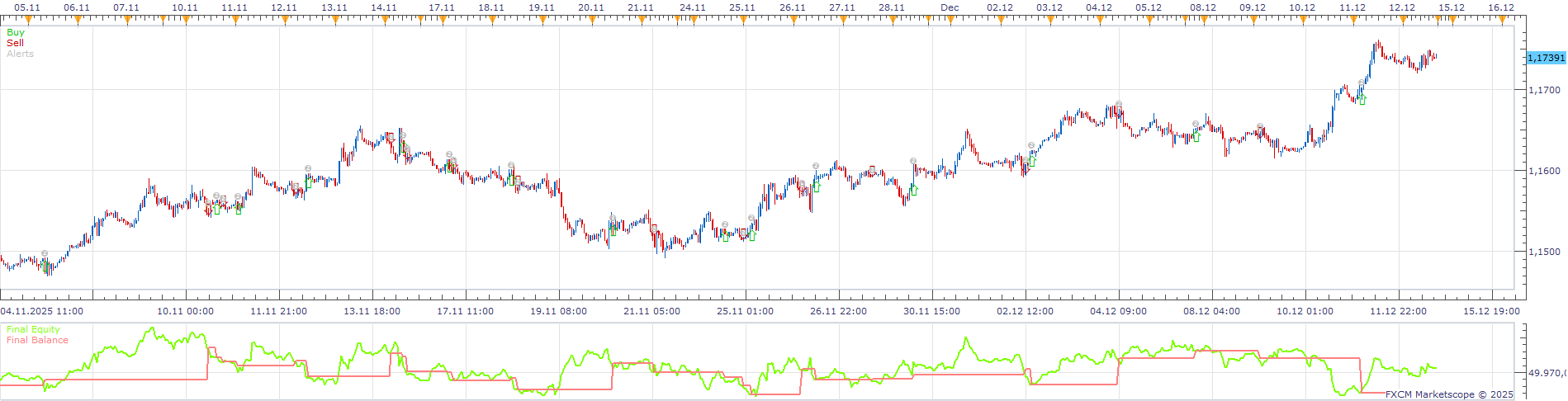Click the 04.11.2025 11:00 time label
The height and width of the screenshot is (401, 1568).
coord(42,311)
